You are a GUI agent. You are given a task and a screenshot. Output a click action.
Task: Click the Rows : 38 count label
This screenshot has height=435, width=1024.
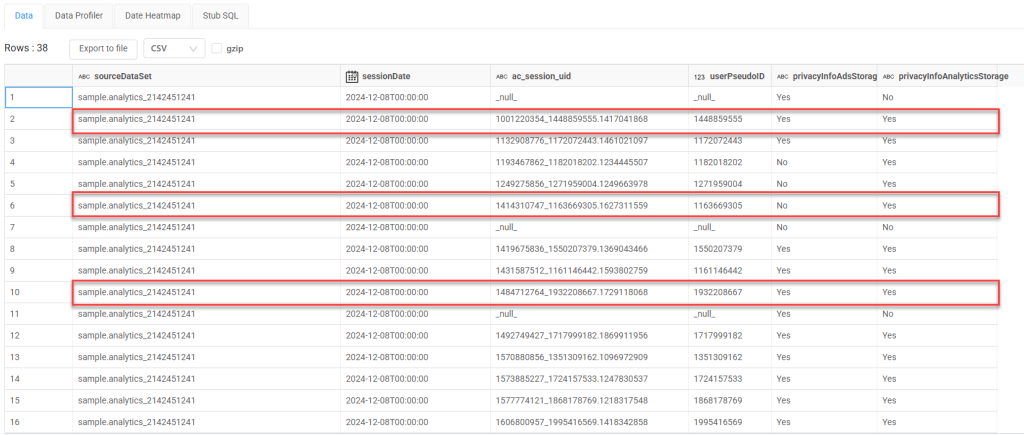[26, 48]
